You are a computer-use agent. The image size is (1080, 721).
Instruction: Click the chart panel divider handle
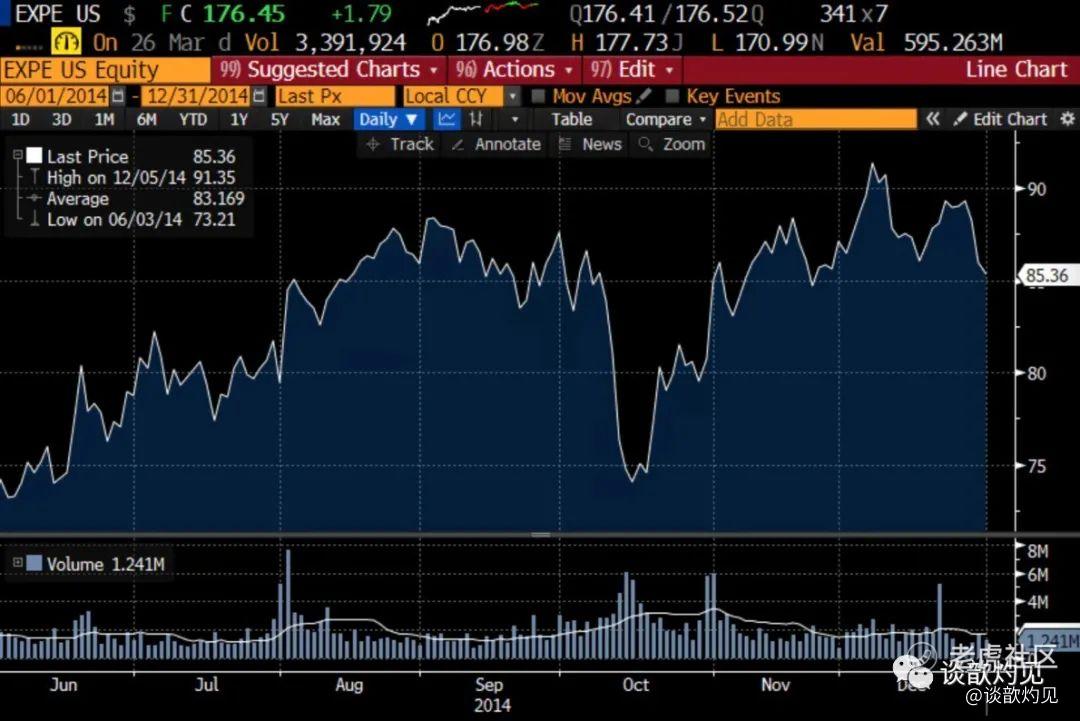point(541,534)
